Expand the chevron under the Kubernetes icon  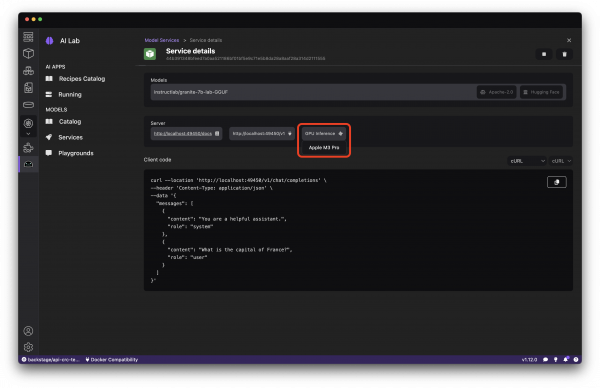pos(28,134)
